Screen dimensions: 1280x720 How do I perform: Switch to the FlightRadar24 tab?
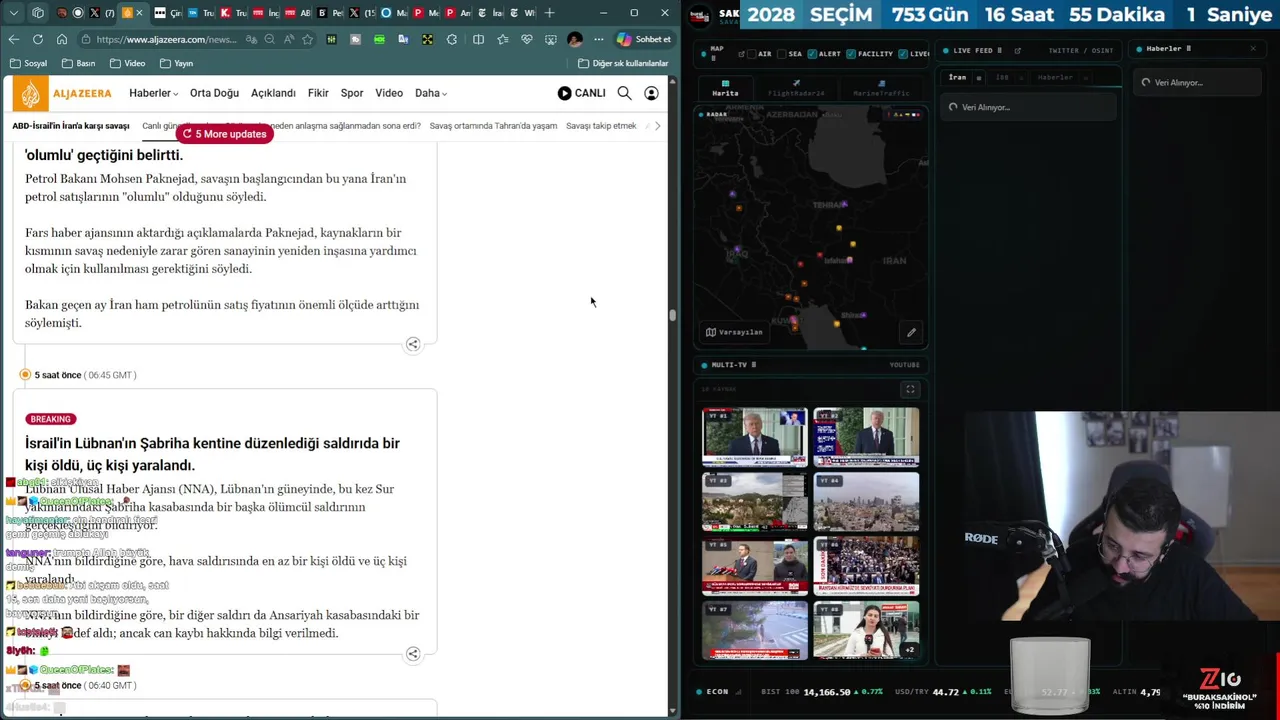click(796, 88)
